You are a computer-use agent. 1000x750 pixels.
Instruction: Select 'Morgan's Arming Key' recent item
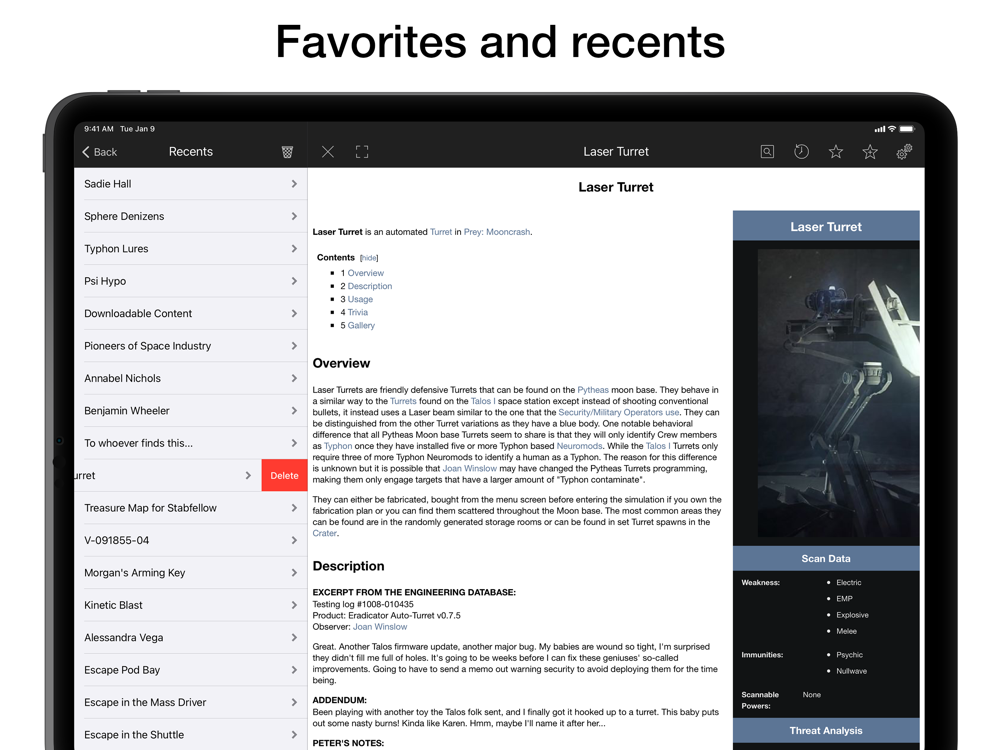coord(191,573)
